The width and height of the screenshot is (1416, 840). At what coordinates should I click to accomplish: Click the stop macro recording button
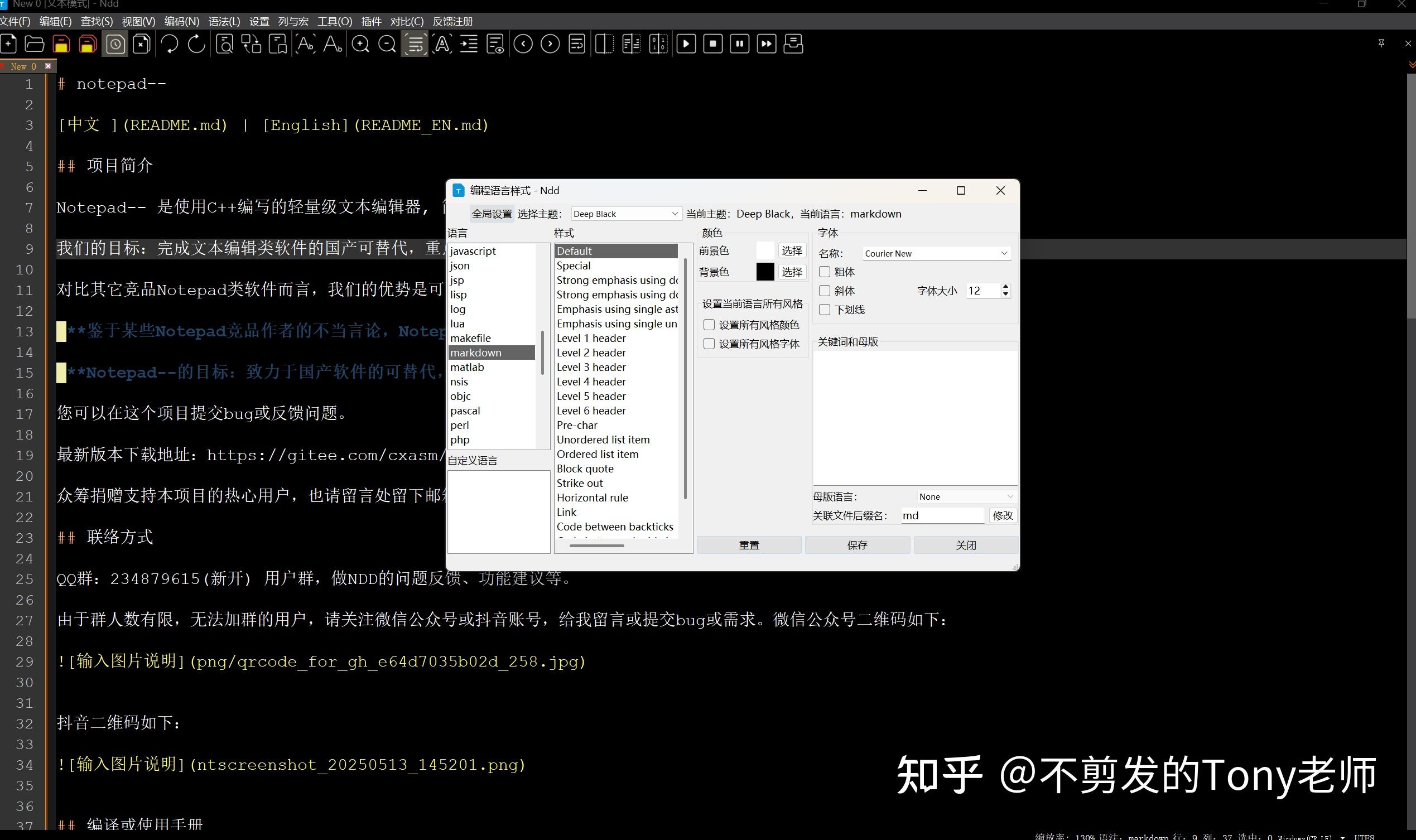click(713, 44)
